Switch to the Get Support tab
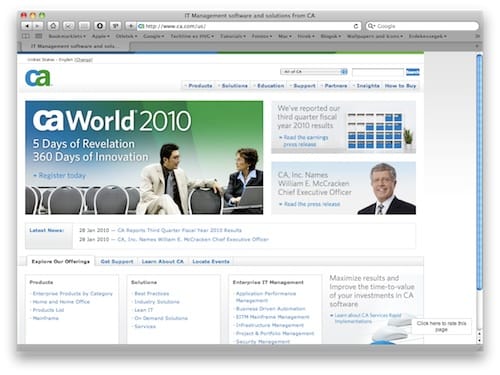This screenshot has height=375, width=500. (117, 262)
